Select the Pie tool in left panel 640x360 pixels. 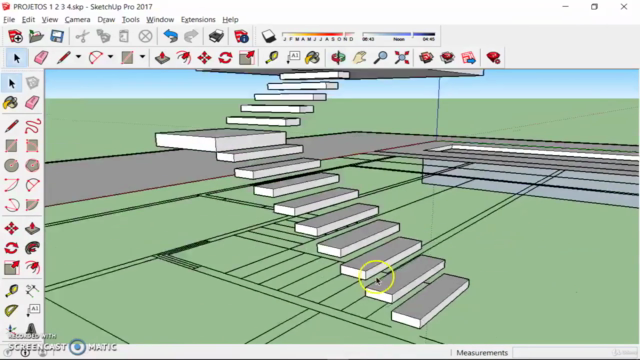click(32, 204)
